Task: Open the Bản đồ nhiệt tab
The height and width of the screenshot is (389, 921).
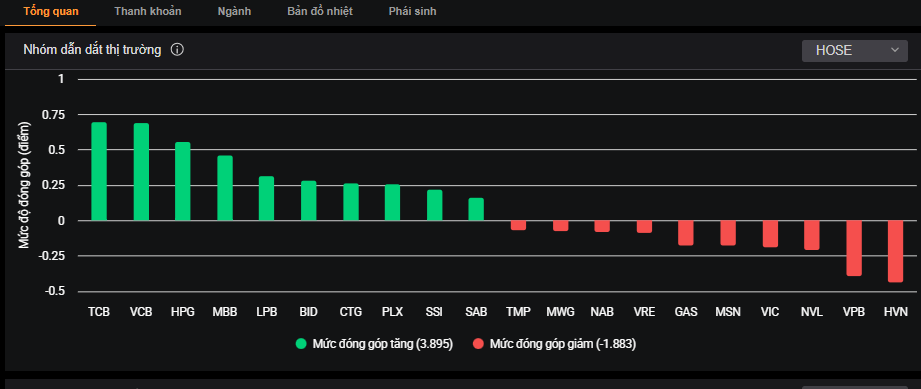Action: point(320,11)
